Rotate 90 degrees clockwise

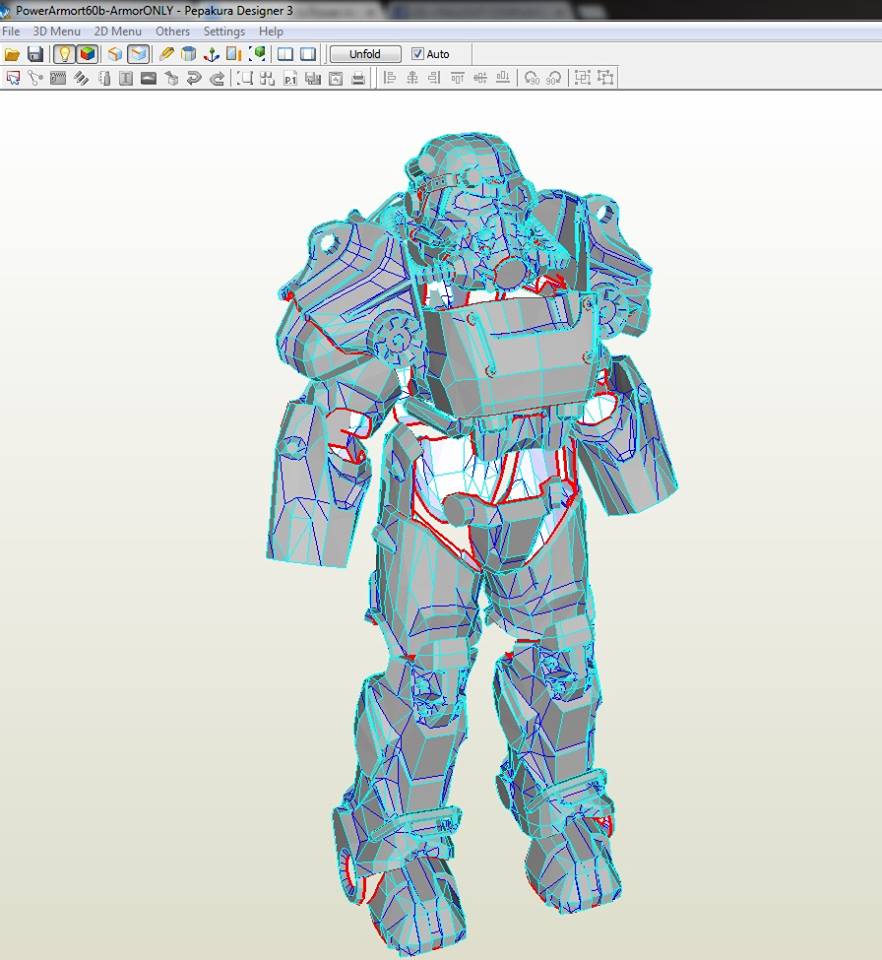[554, 78]
